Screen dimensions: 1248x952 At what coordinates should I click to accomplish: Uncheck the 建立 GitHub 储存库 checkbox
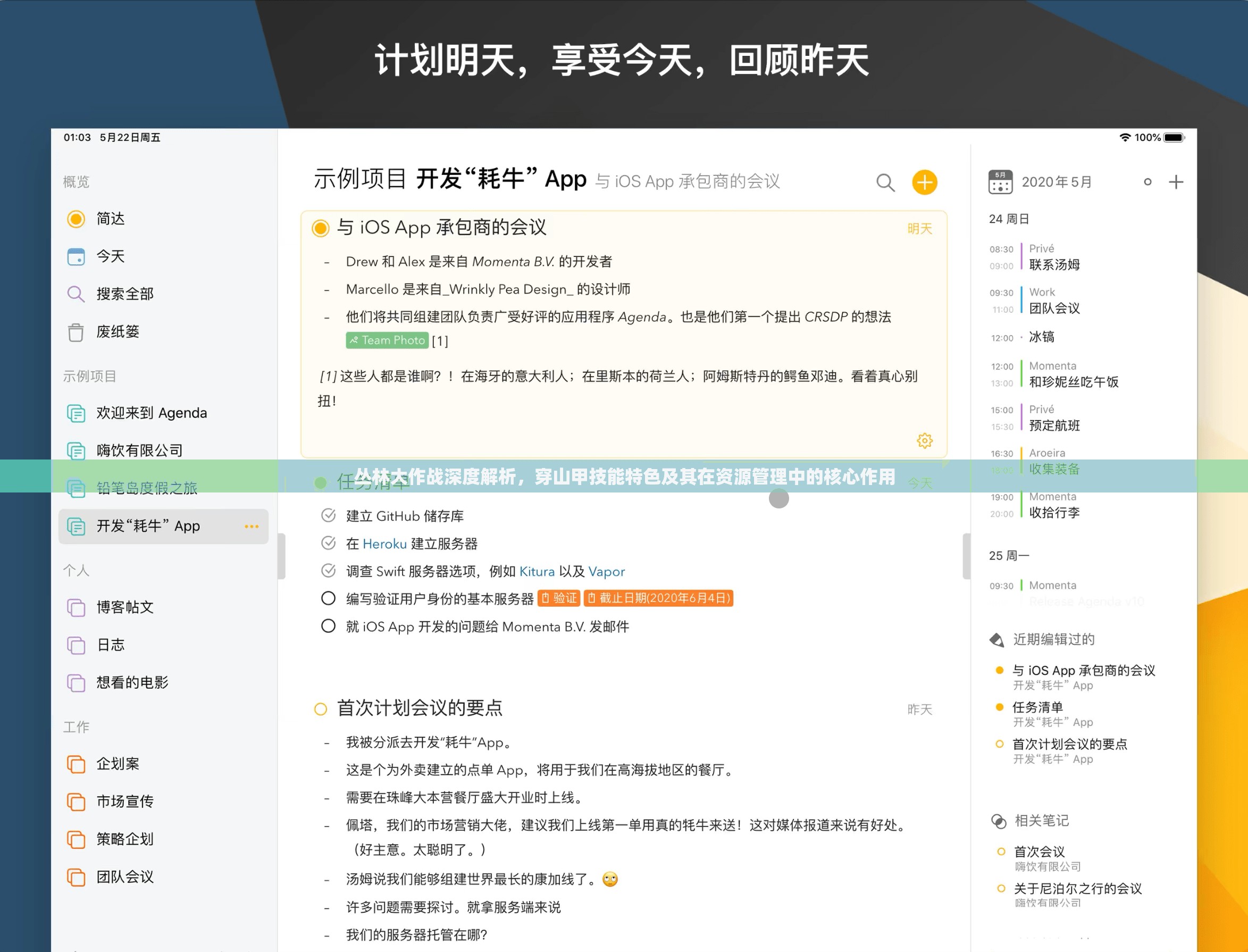(328, 516)
